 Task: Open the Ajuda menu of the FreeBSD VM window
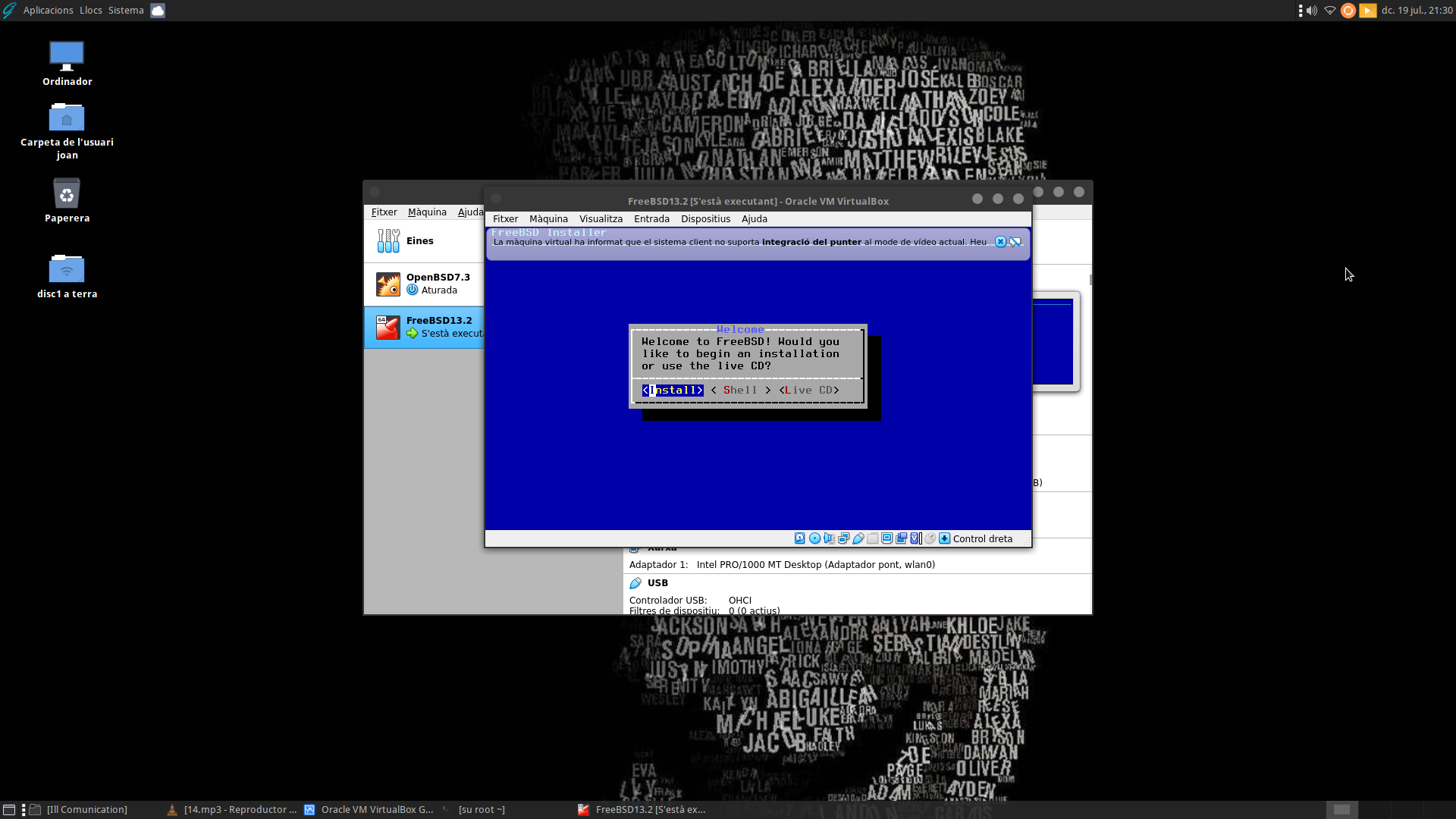point(754,219)
